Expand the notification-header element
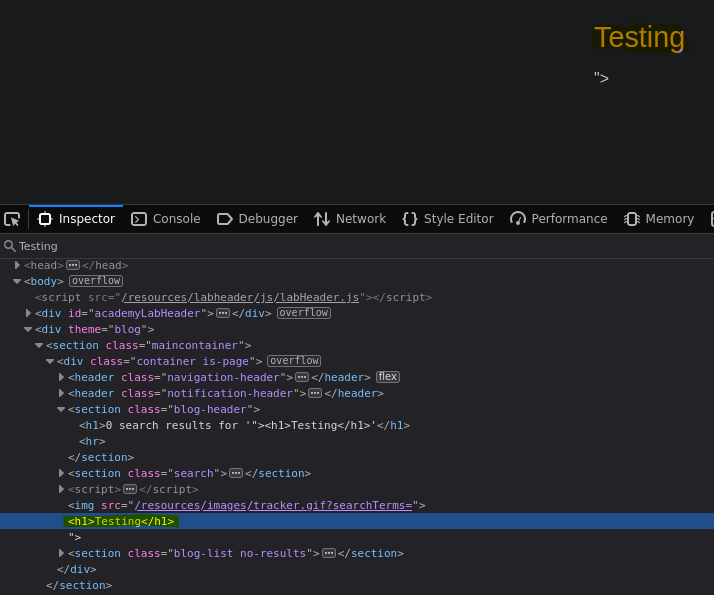The width and height of the screenshot is (714, 595). [61, 393]
